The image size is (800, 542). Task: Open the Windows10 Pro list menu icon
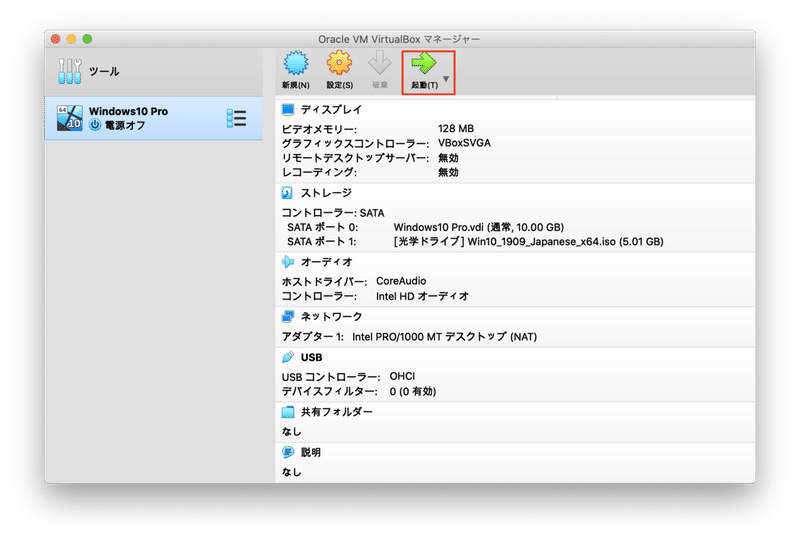[x=237, y=118]
